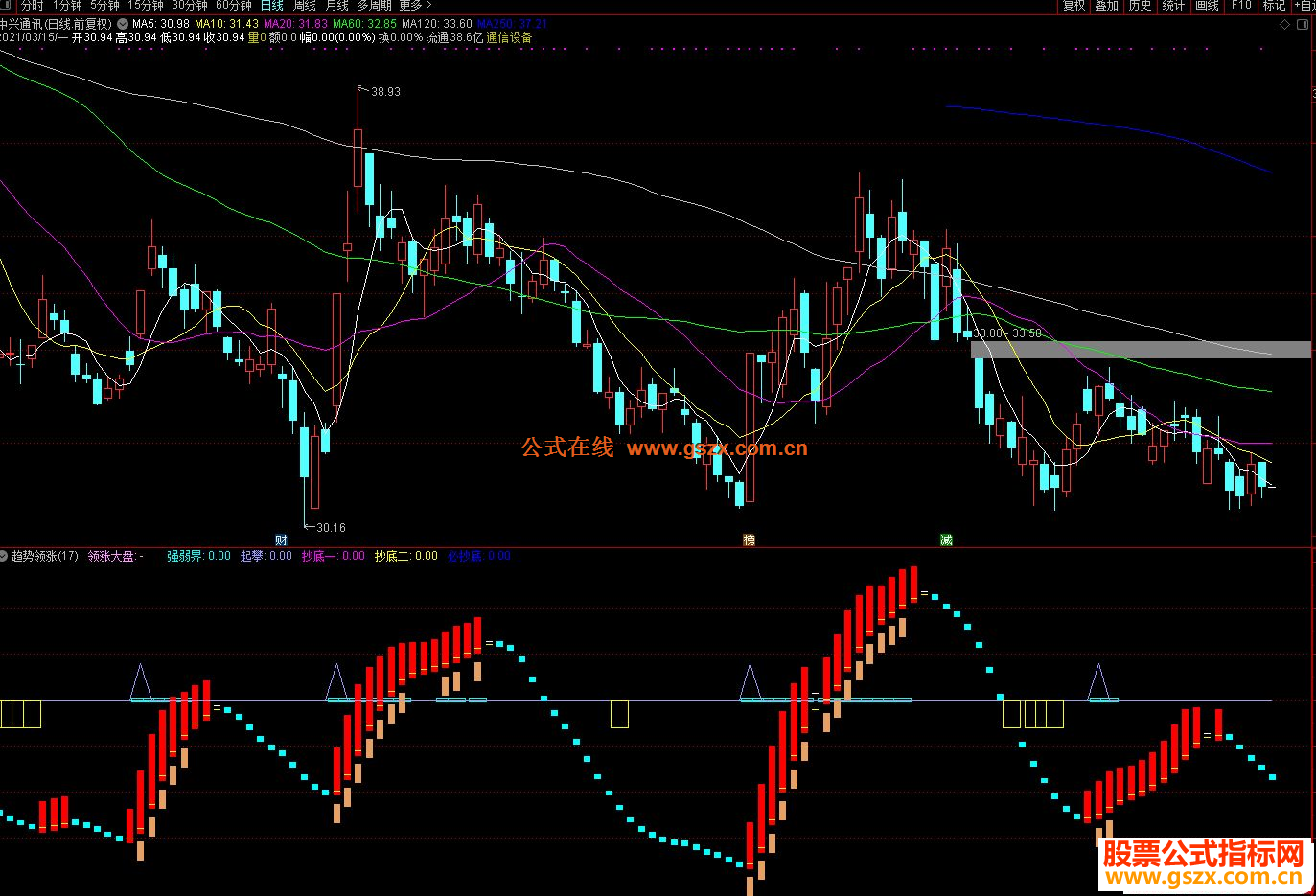1316x896 pixels.
Task: Click the 抄底二: 0.00 value
Action: pos(405,556)
